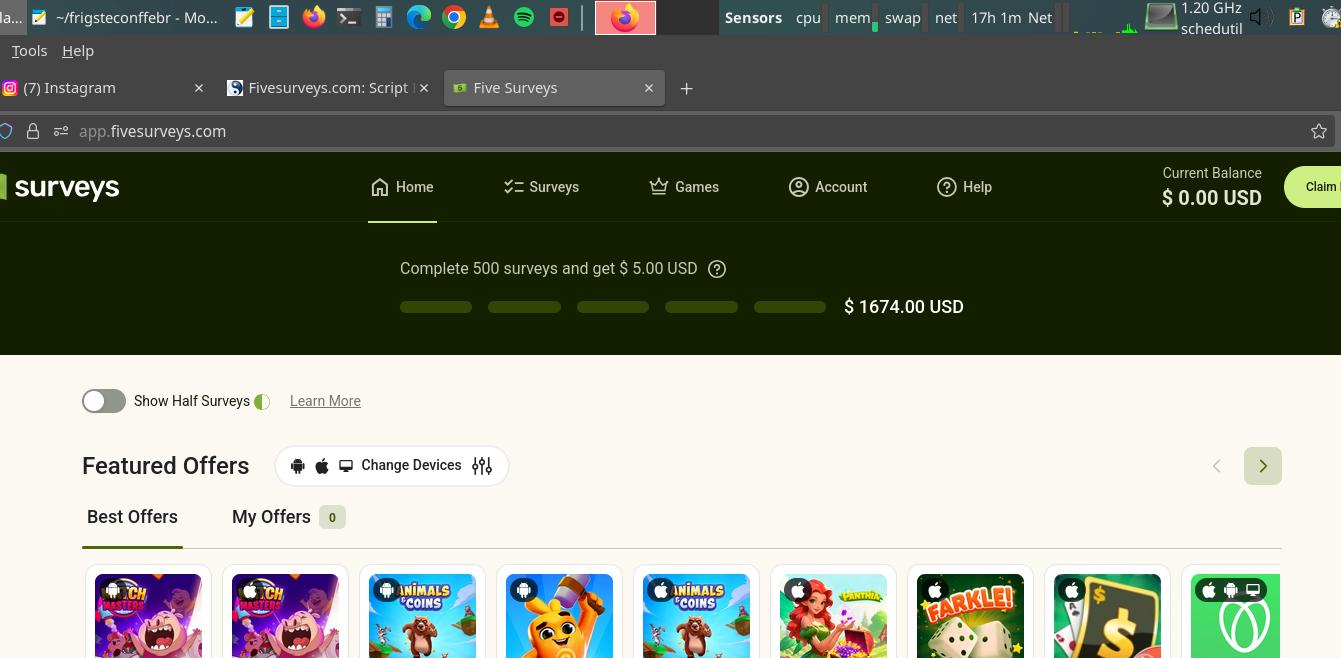Open the browser Help menu
1341x658 pixels.
(77, 51)
